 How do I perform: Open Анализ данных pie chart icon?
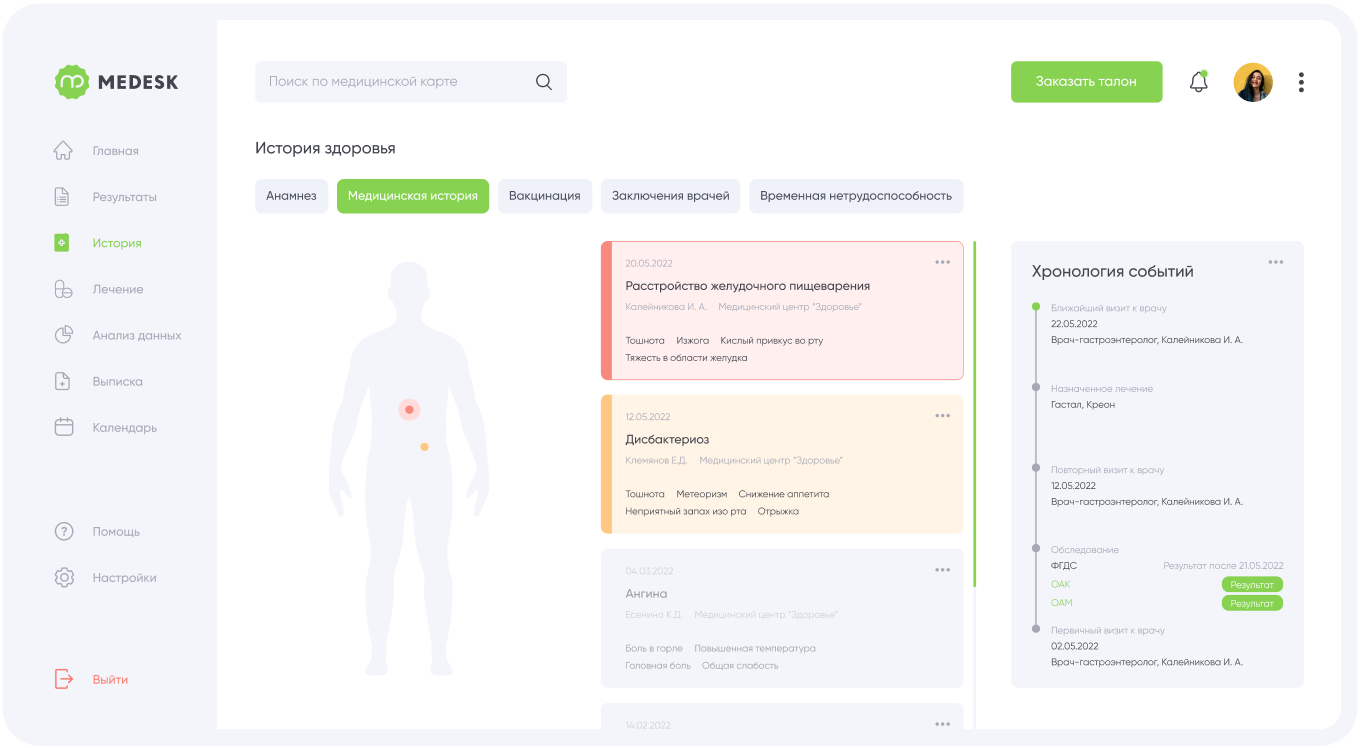pos(63,335)
